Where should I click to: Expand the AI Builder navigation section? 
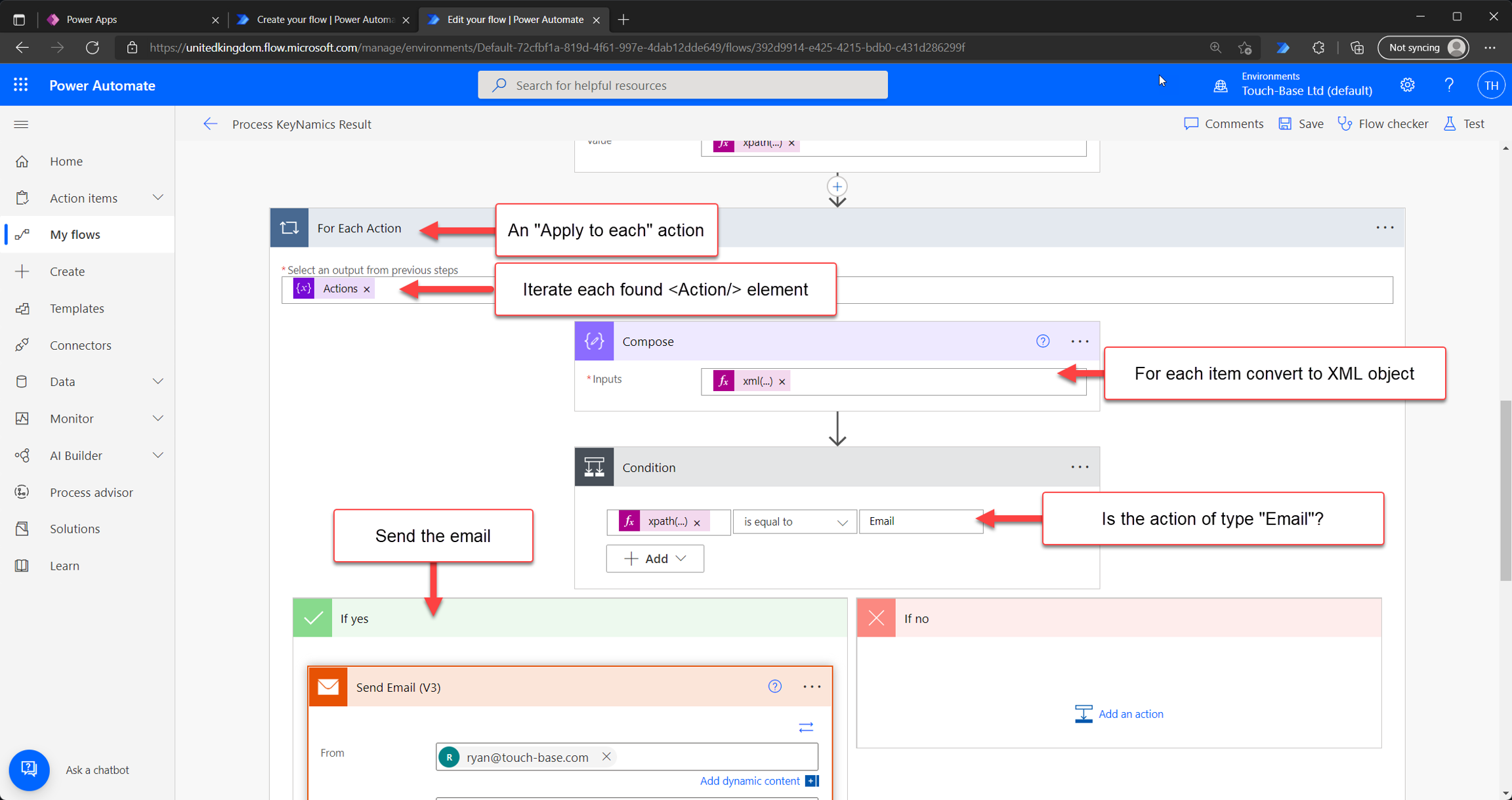point(157,455)
